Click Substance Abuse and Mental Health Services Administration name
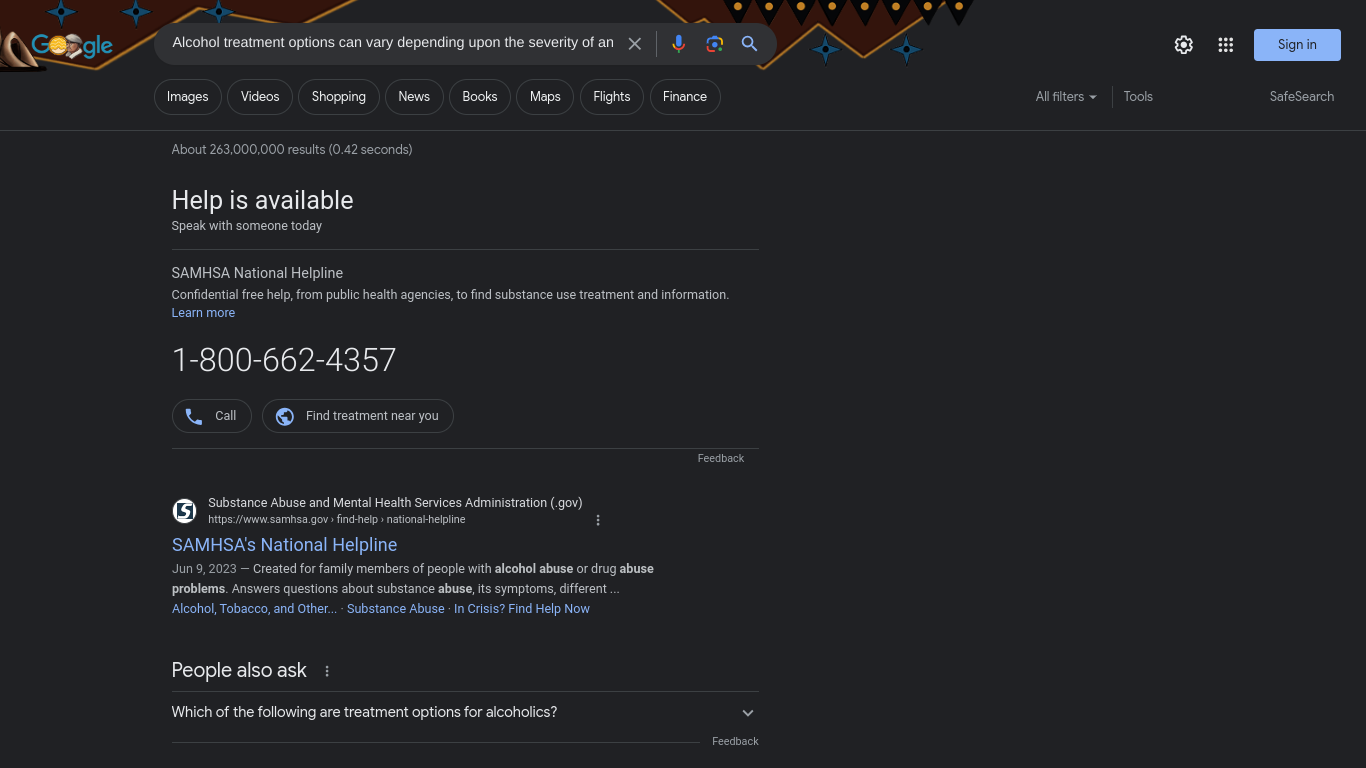Screen dimensions: 1366x768 click(395, 503)
